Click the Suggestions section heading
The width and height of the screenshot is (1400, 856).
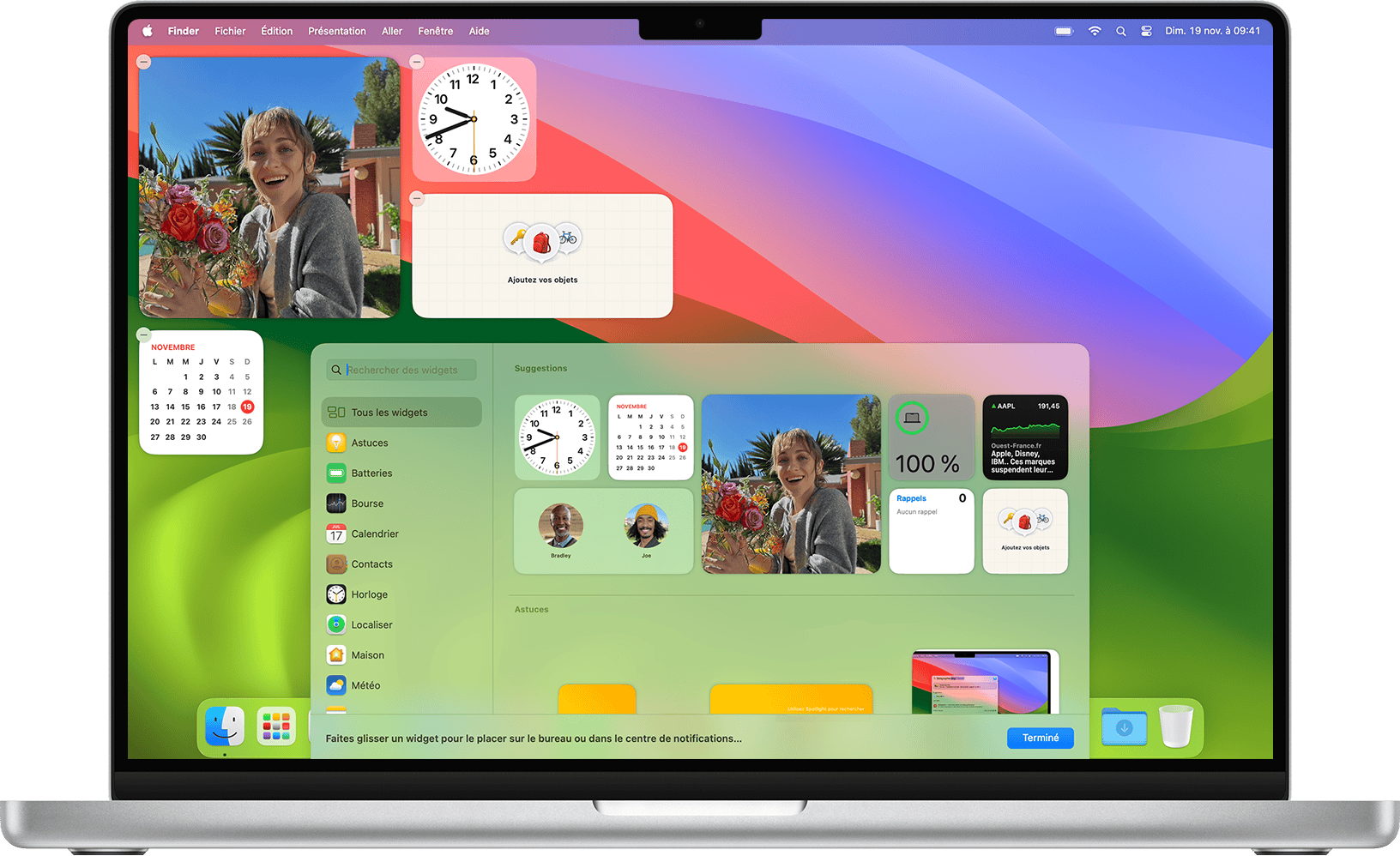[540, 368]
